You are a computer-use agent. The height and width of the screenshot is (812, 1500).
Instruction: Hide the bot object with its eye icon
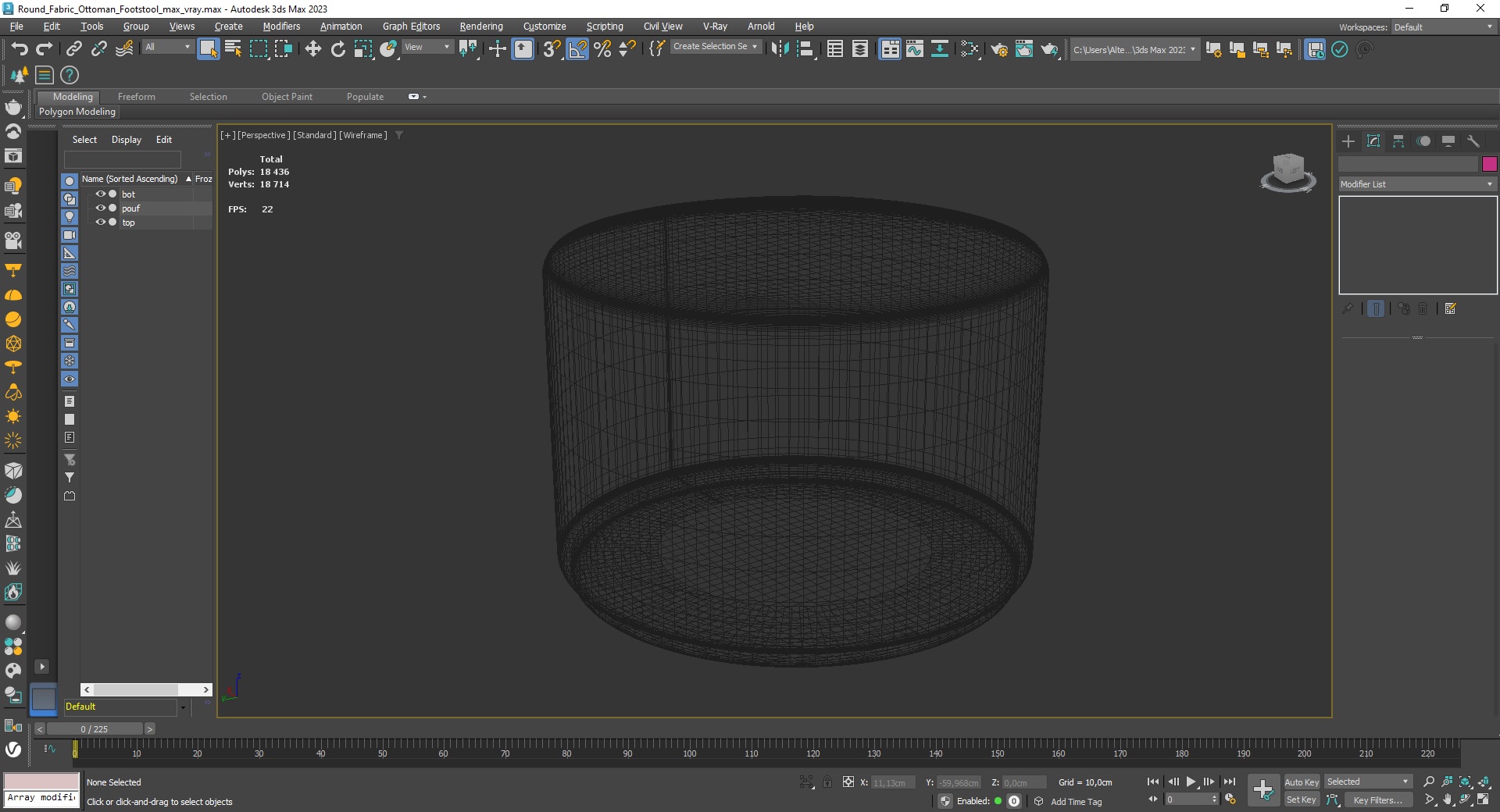coord(100,194)
